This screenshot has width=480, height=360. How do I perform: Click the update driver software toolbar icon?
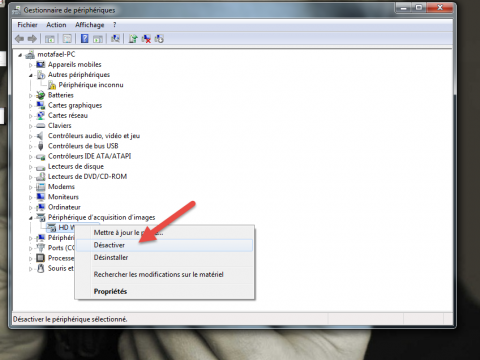[133, 39]
